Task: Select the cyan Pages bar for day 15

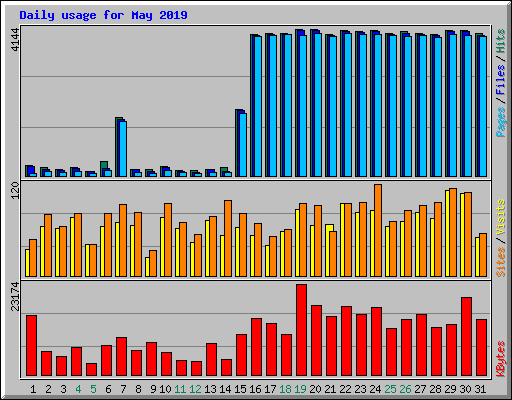Action: pos(243,145)
